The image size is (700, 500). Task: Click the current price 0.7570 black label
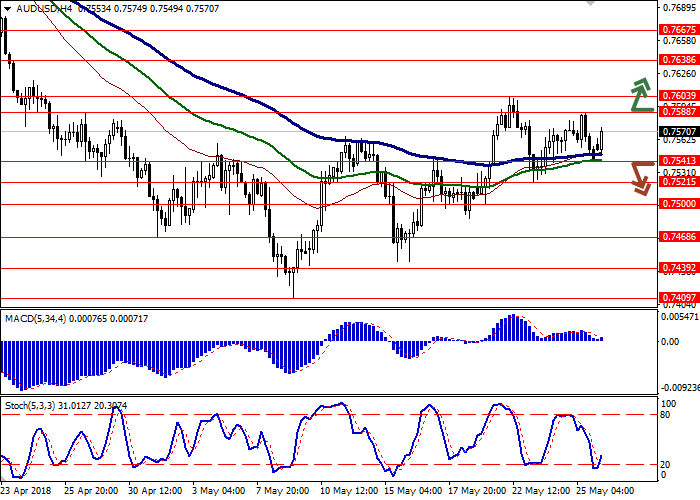[677, 131]
